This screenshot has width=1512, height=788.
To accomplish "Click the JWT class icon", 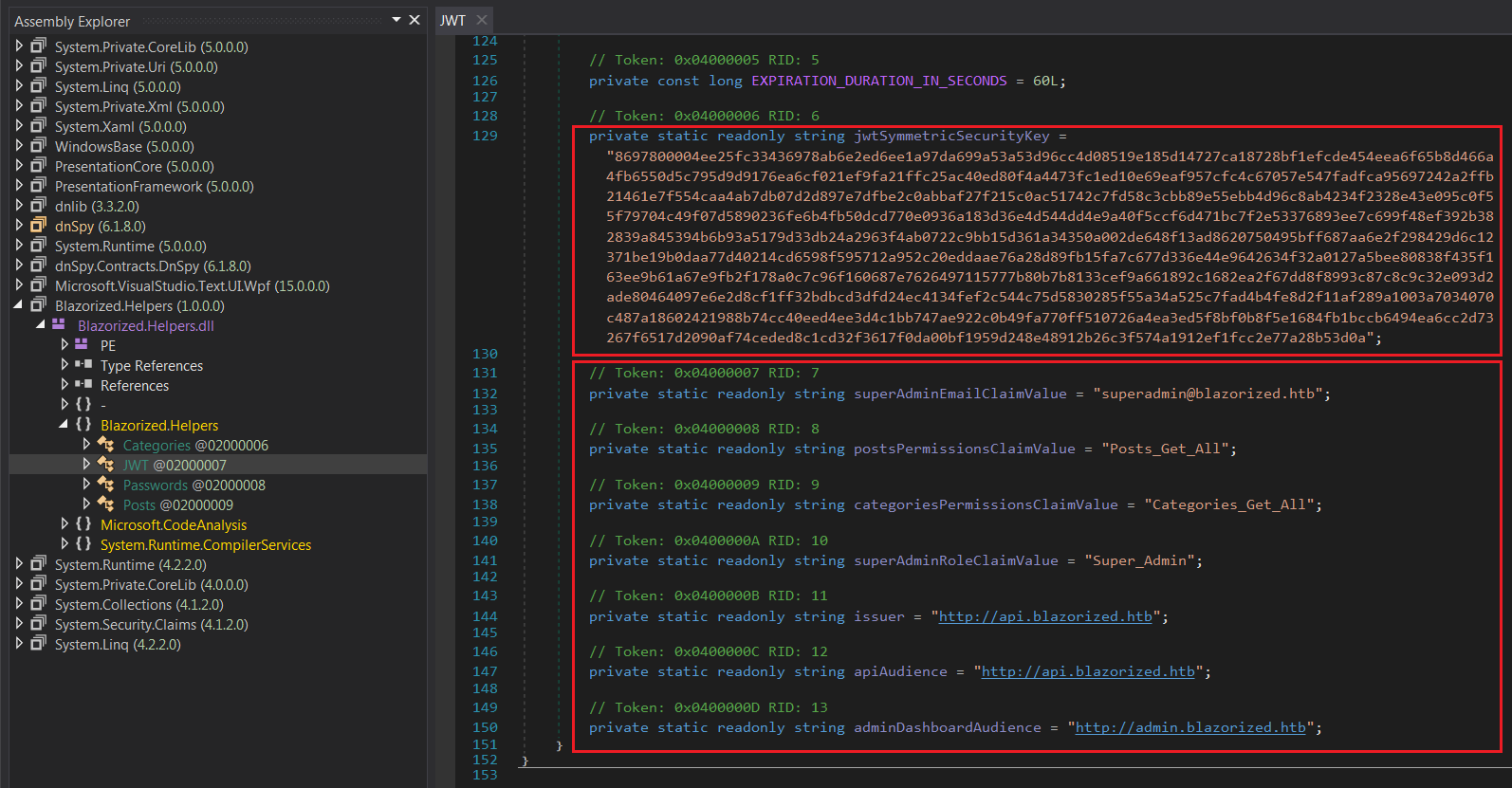I will click(105, 465).
